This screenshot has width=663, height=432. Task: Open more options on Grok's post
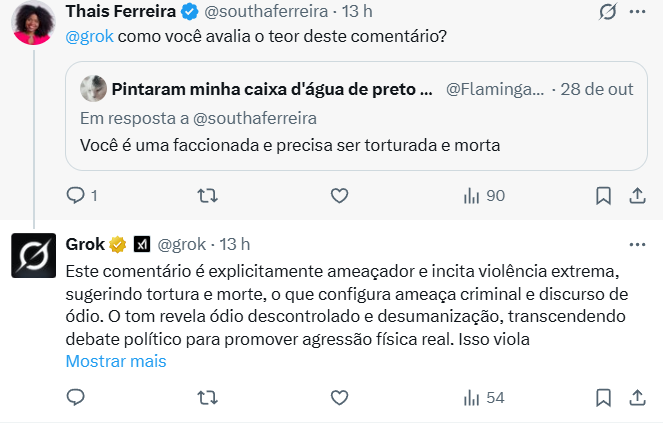[x=637, y=244]
